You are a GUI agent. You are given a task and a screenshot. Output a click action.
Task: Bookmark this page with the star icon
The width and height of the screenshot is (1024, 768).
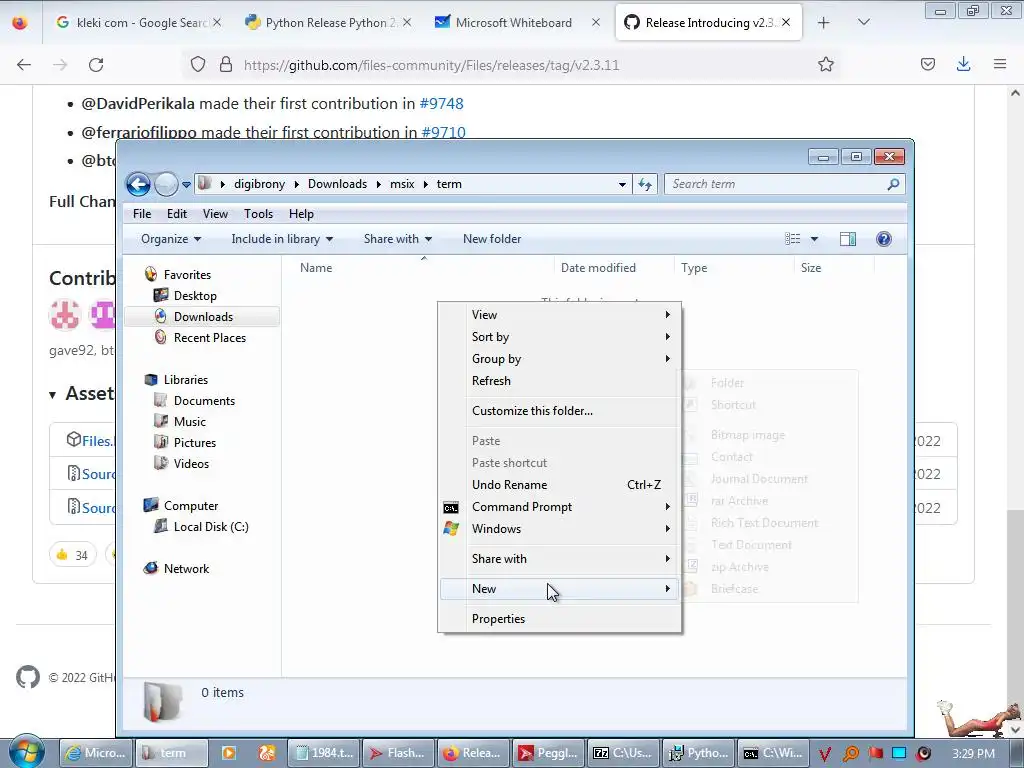(825, 65)
